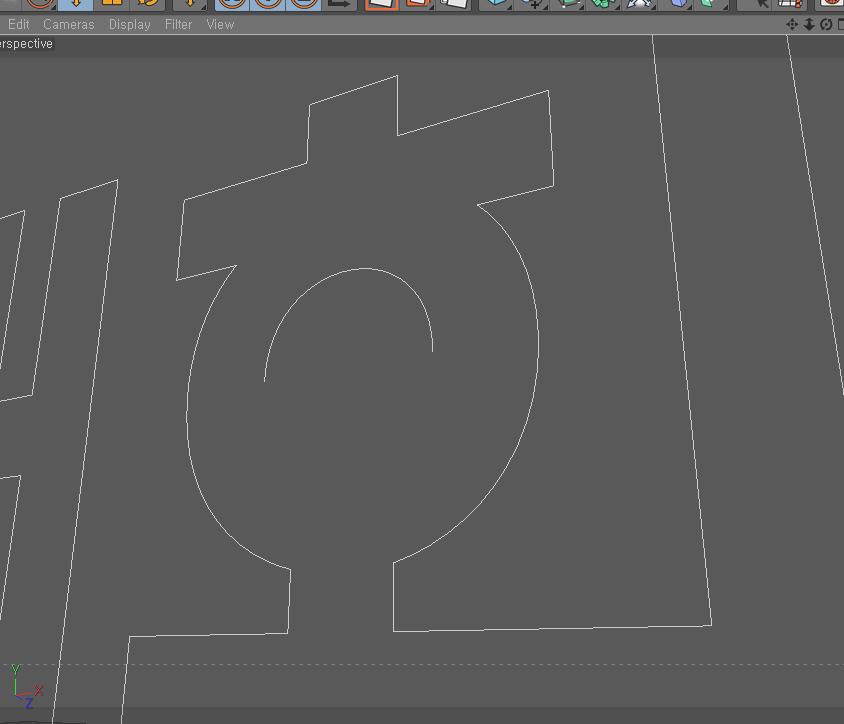Toggle the Y axis lock

[x=268, y=4]
